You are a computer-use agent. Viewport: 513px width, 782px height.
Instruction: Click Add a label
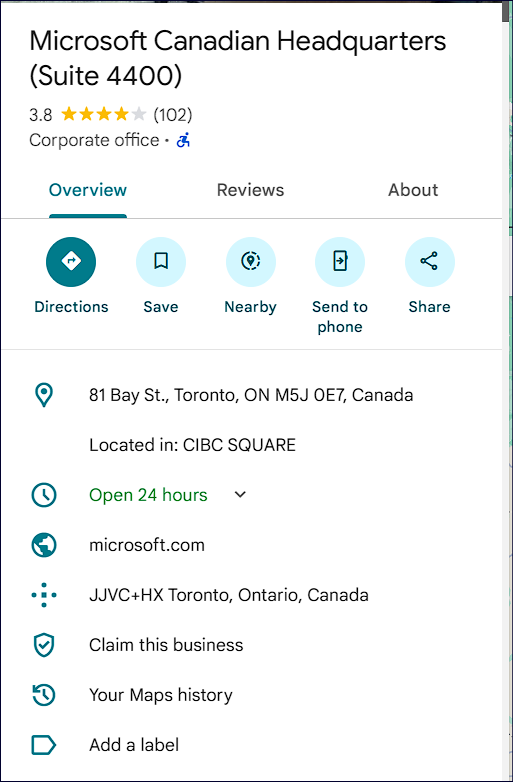click(x=134, y=745)
